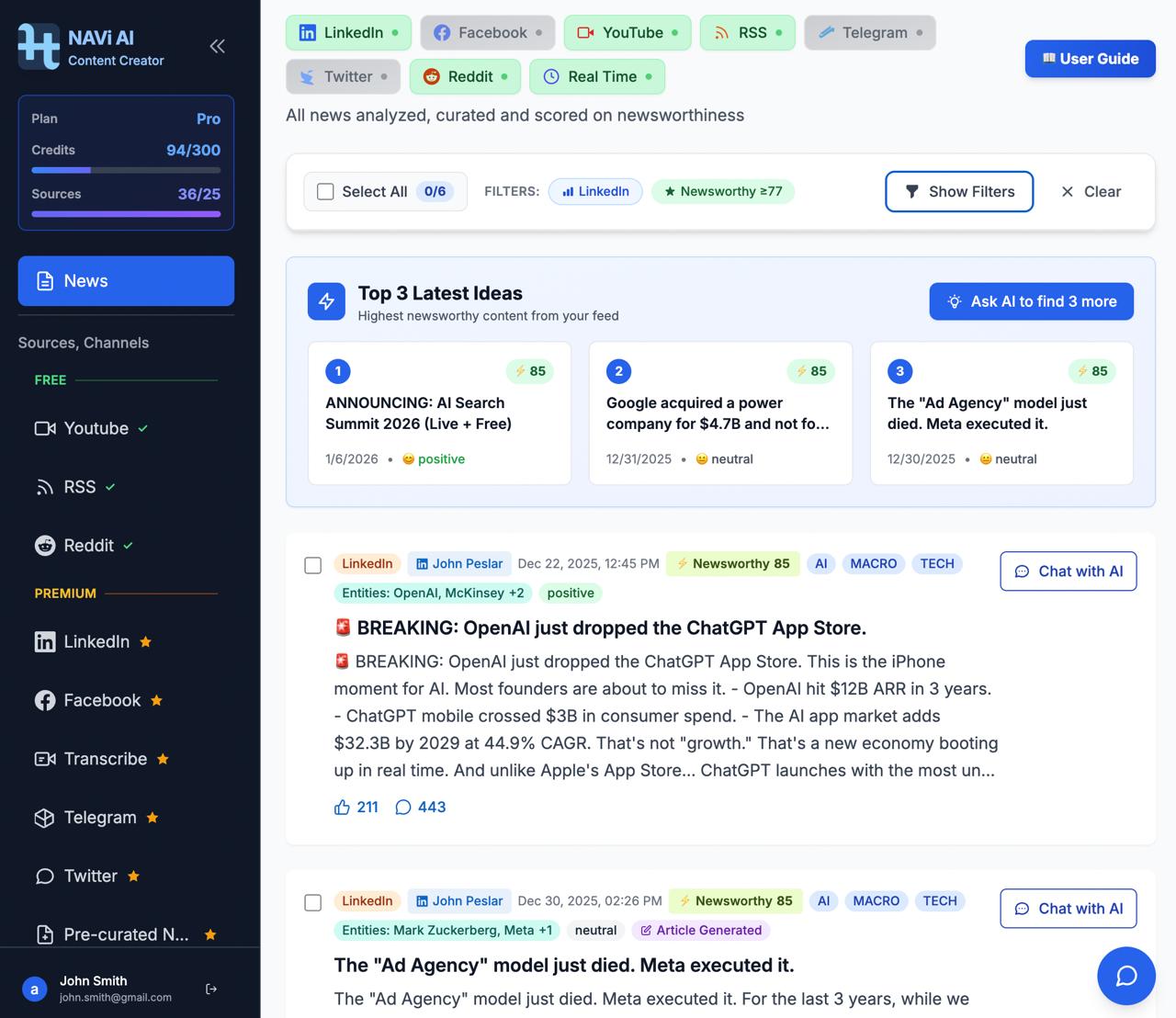
Task: Chat with AI about the Ad Agency post
Action: click(1069, 909)
